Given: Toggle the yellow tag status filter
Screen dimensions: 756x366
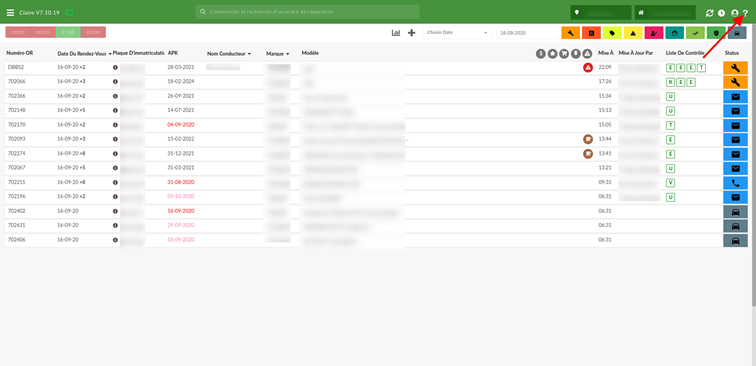Looking at the screenshot, I should click(x=612, y=33).
